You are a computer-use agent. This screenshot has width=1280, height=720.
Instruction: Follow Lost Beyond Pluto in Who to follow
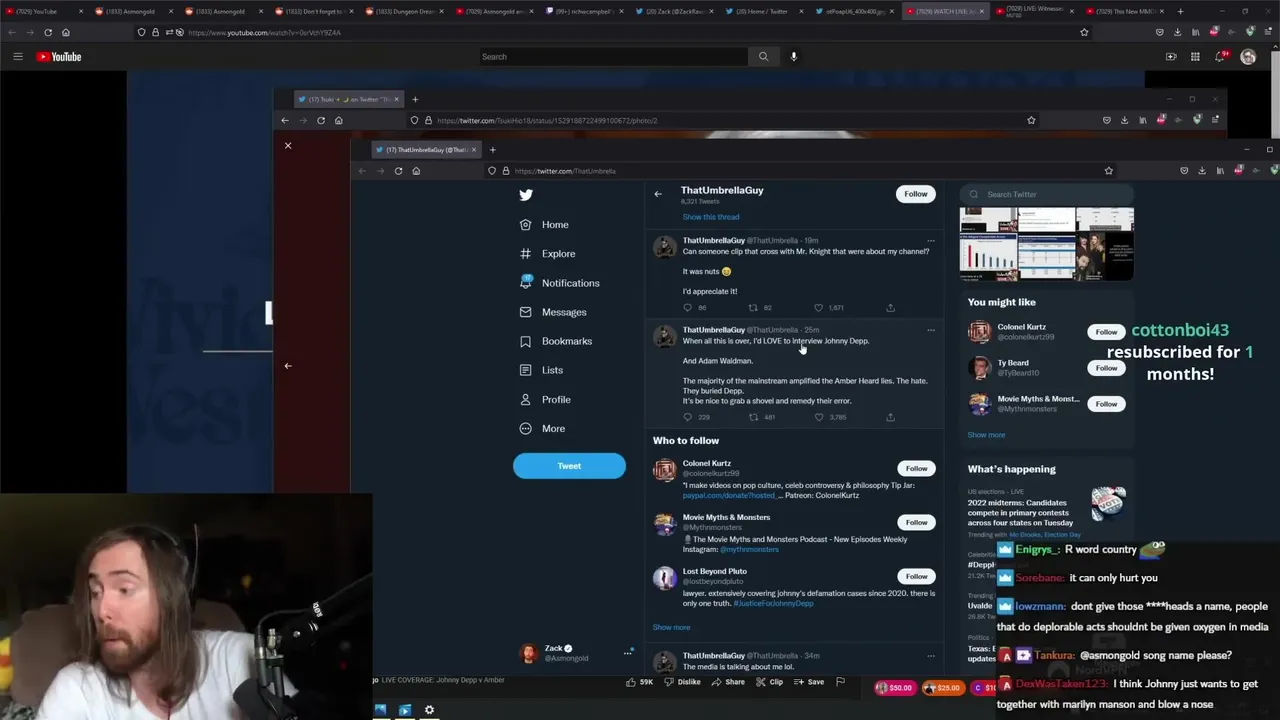[916, 576]
